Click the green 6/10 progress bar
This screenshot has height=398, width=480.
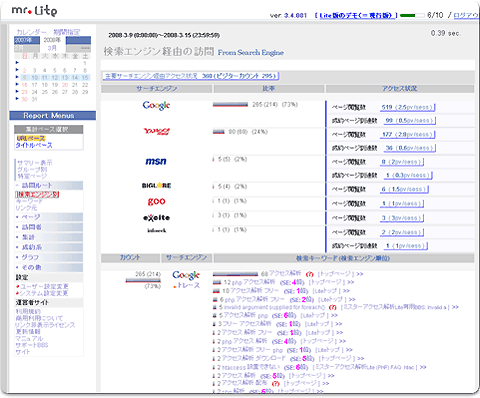[412, 15]
